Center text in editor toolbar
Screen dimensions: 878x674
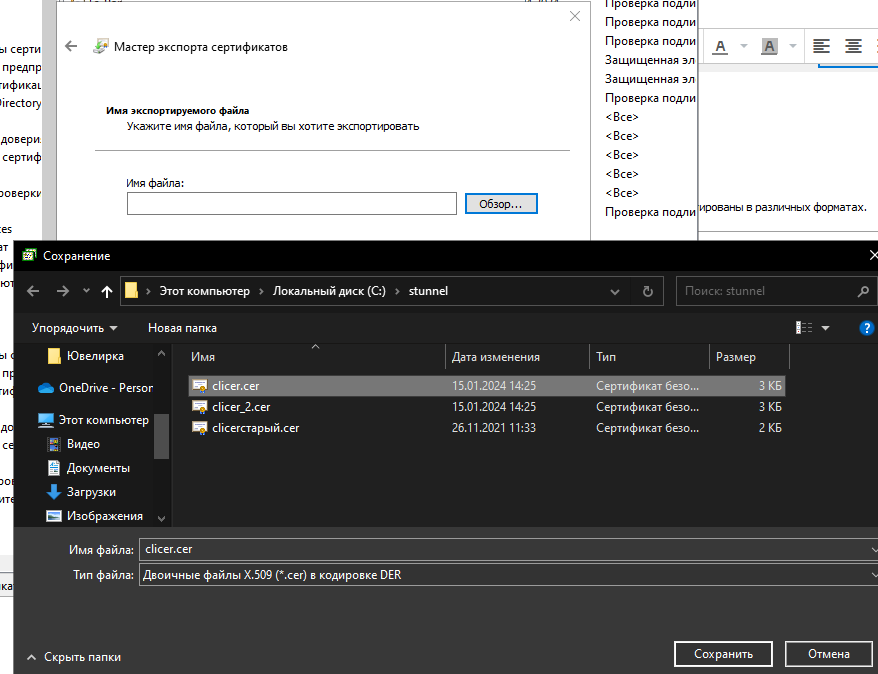(x=853, y=46)
